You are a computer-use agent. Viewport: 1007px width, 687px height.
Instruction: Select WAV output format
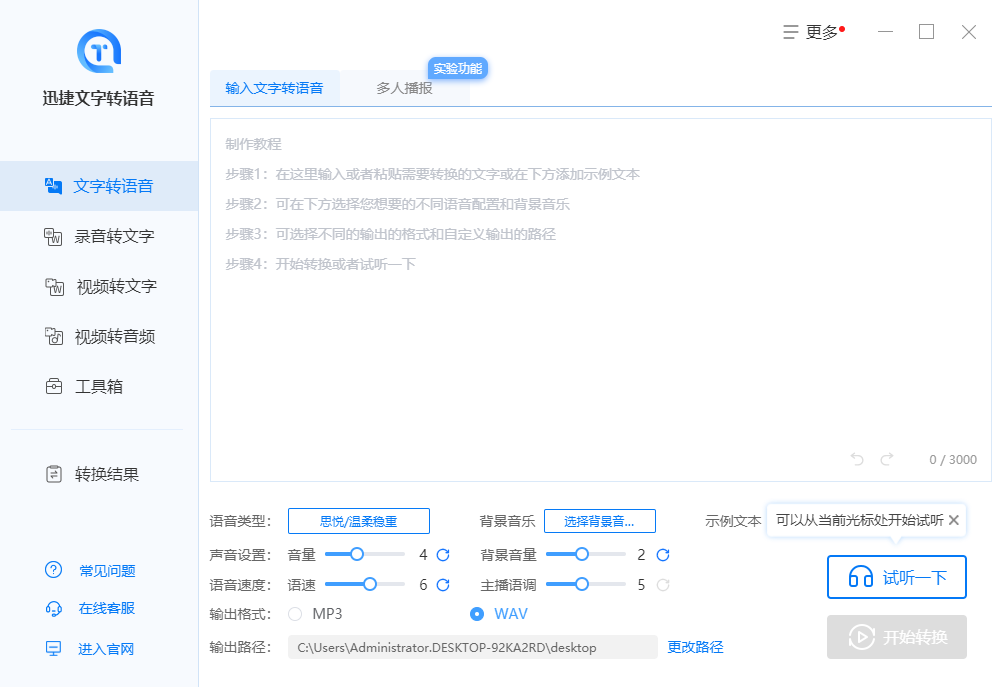(477, 615)
